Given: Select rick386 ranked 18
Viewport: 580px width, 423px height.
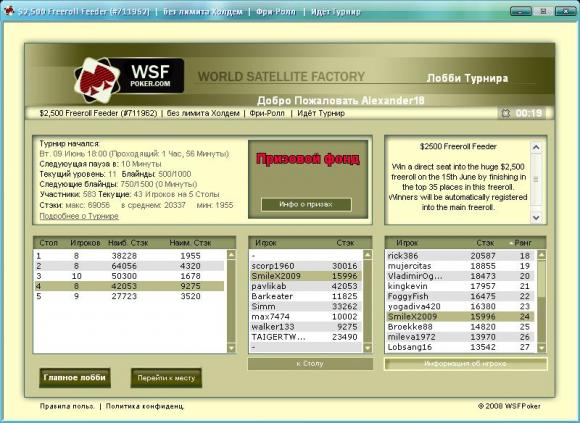Looking at the screenshot, I should pos(461,256).
